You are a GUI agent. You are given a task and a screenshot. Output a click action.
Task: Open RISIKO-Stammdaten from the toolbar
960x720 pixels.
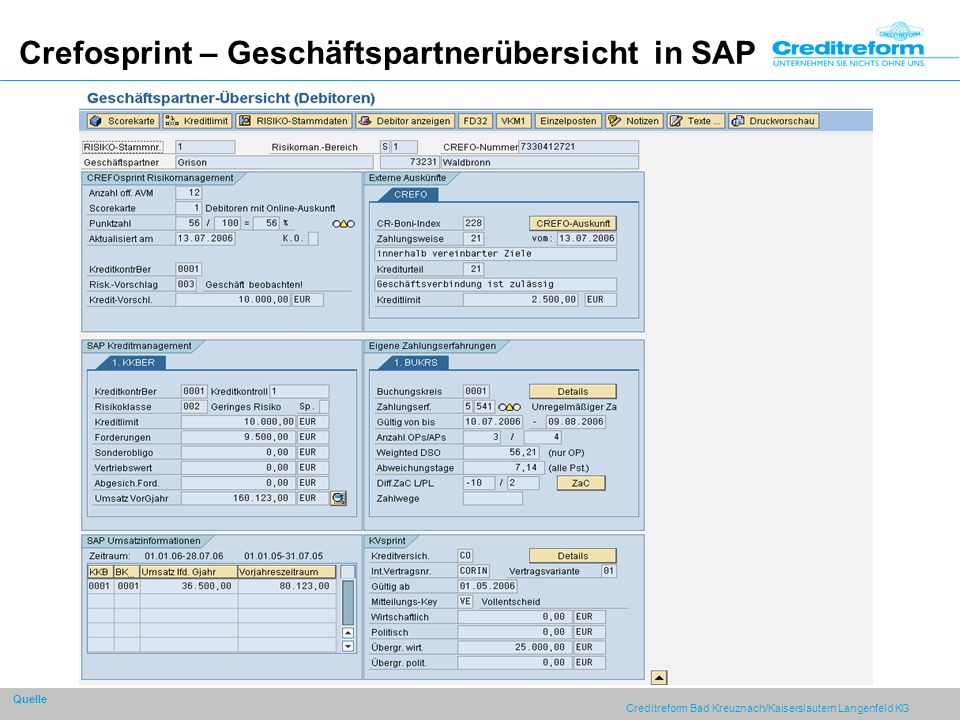pyautogui.click(x=294, y=121)
